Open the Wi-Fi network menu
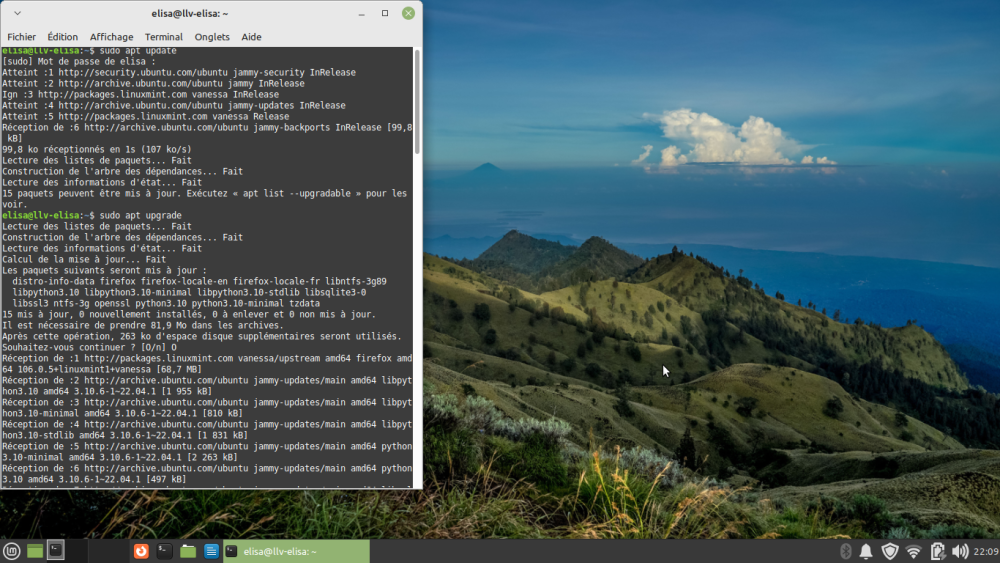This screenshot has width=1000, height=563. [x=913, y=551]
